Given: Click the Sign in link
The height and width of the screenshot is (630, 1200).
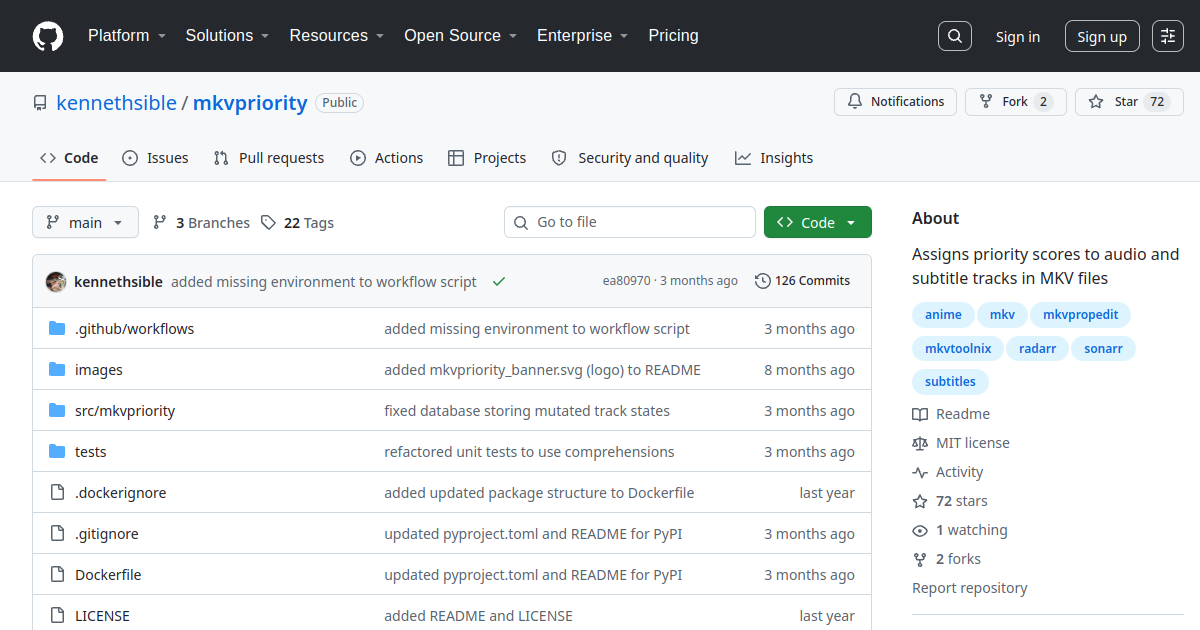Looking at the screenshot, I should point(1018,37).
